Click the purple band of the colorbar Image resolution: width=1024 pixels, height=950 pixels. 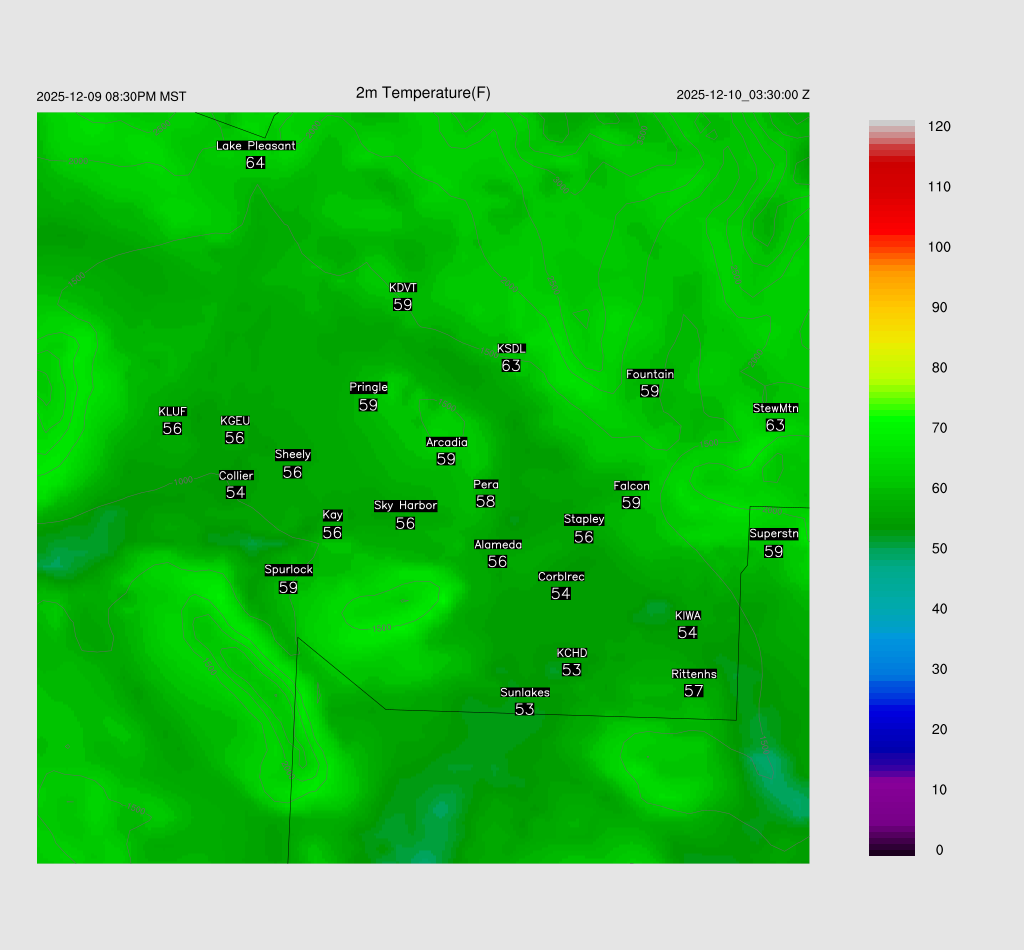click(x=891, y=800)
